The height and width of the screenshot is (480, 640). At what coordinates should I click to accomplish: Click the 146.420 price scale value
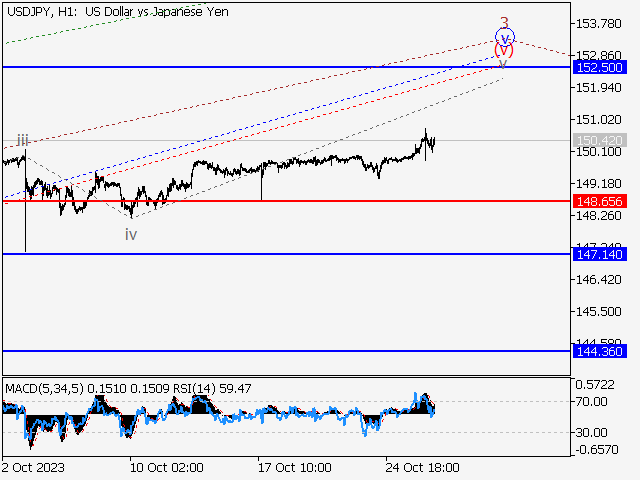coord(598,280)
